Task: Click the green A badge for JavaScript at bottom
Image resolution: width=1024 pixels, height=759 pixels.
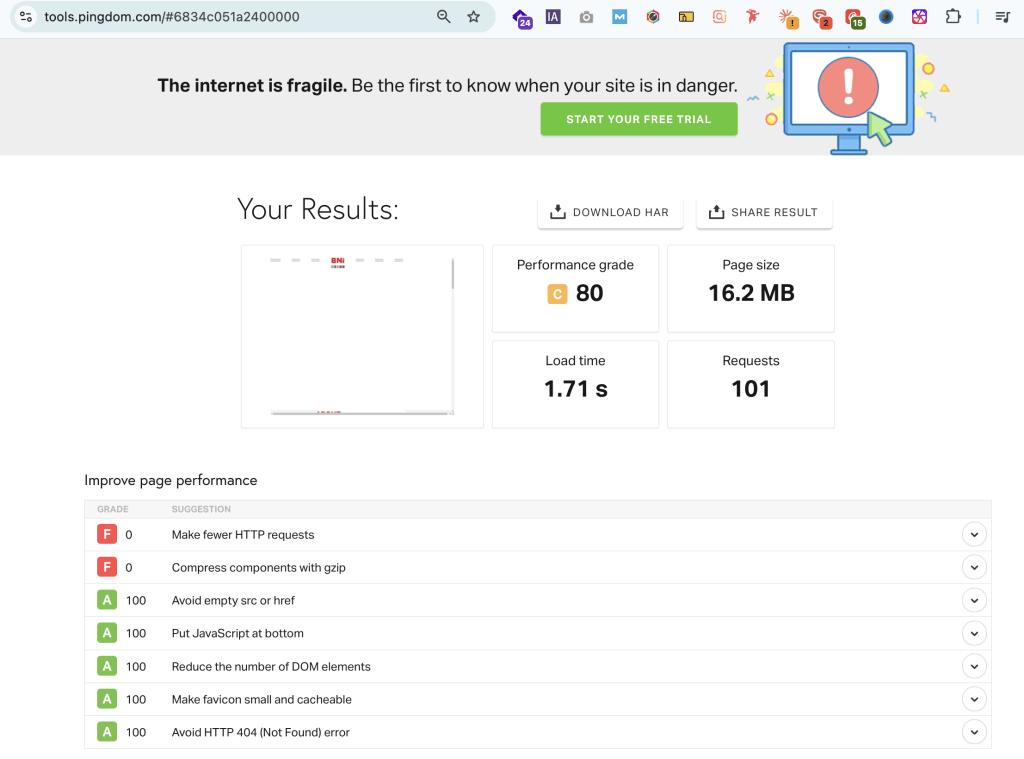Action: (107, 633)
